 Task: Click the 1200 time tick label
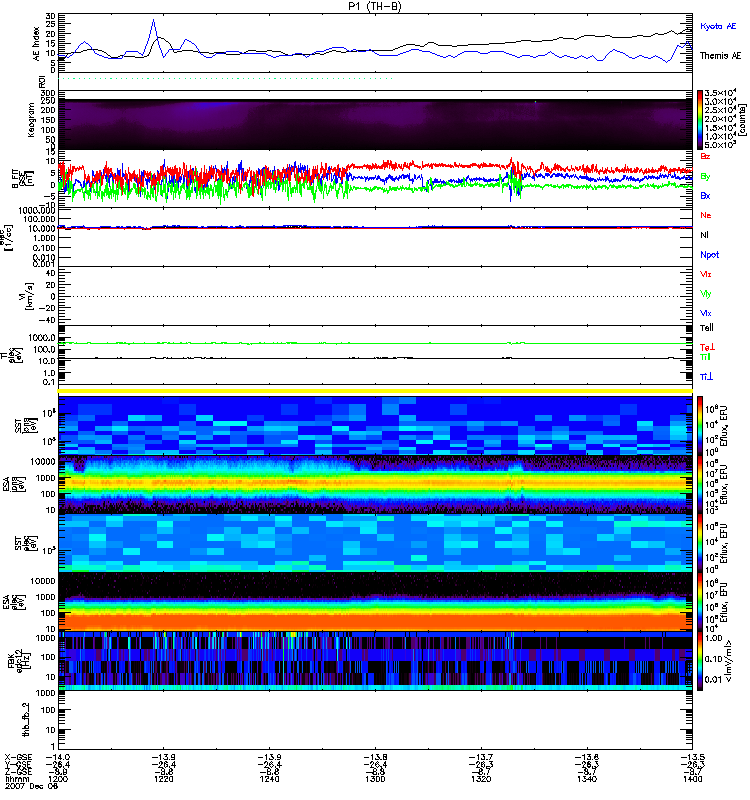tap(58, 779)
